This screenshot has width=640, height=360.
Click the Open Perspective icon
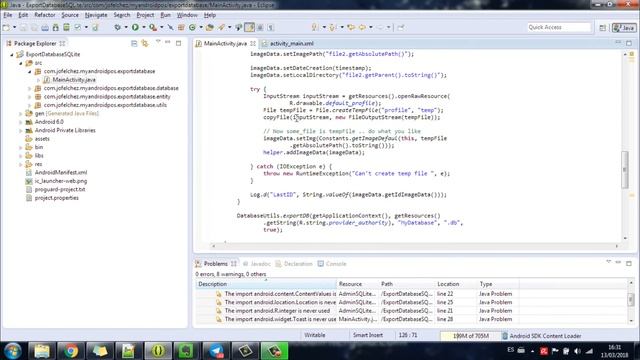point(603,27)
